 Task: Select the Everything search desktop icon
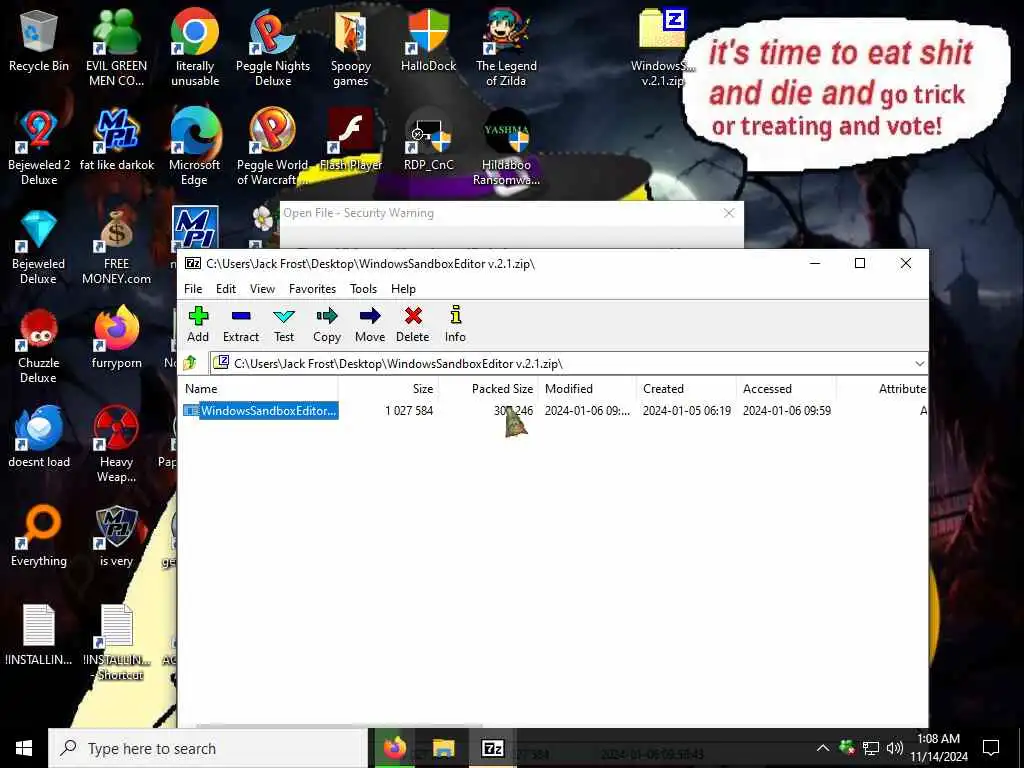click(39, 537)
